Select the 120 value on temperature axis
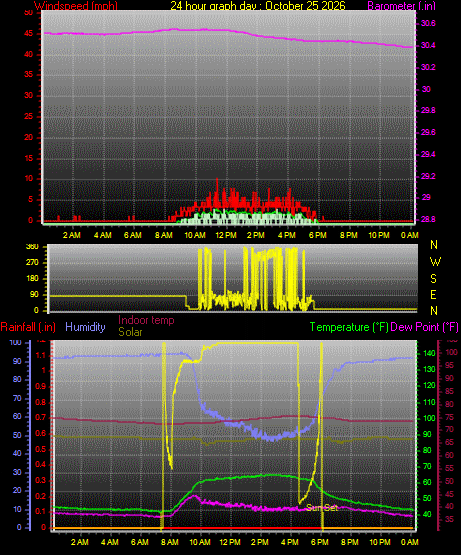Viewport: 461px width, 555px height. [429, 385]
